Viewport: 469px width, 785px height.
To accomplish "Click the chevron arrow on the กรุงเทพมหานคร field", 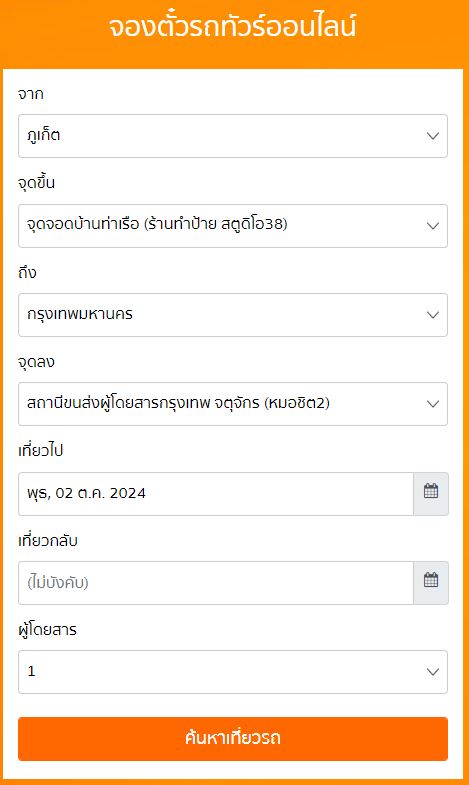I will coord(432,315).
